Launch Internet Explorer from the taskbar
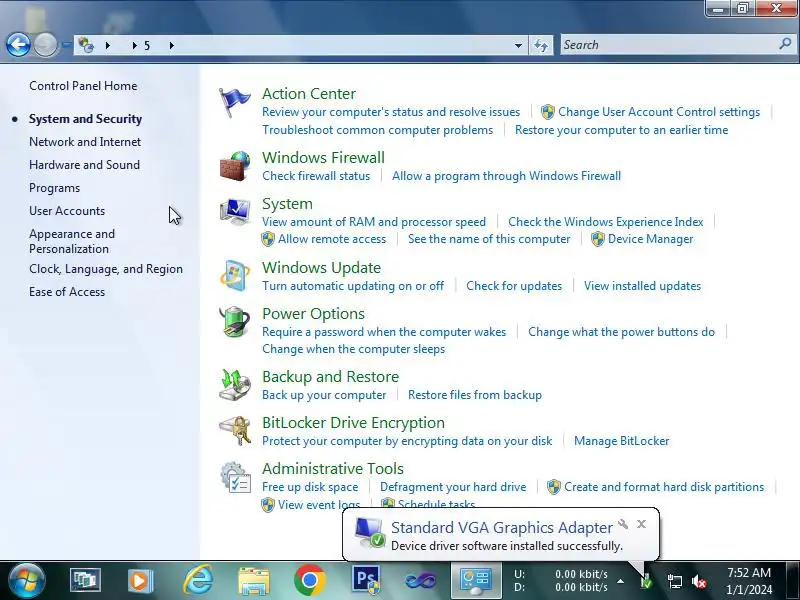Screen dimensions: 800x600 point(198,580)
